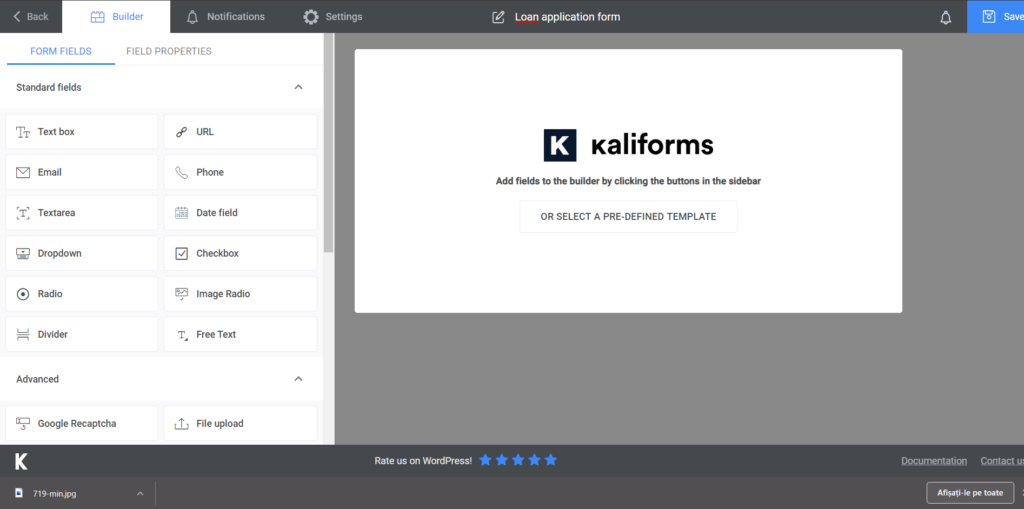The height and width of the screenshot is (509, 1024).
Task: Open the Notifications tab
Action: point(225,17)
